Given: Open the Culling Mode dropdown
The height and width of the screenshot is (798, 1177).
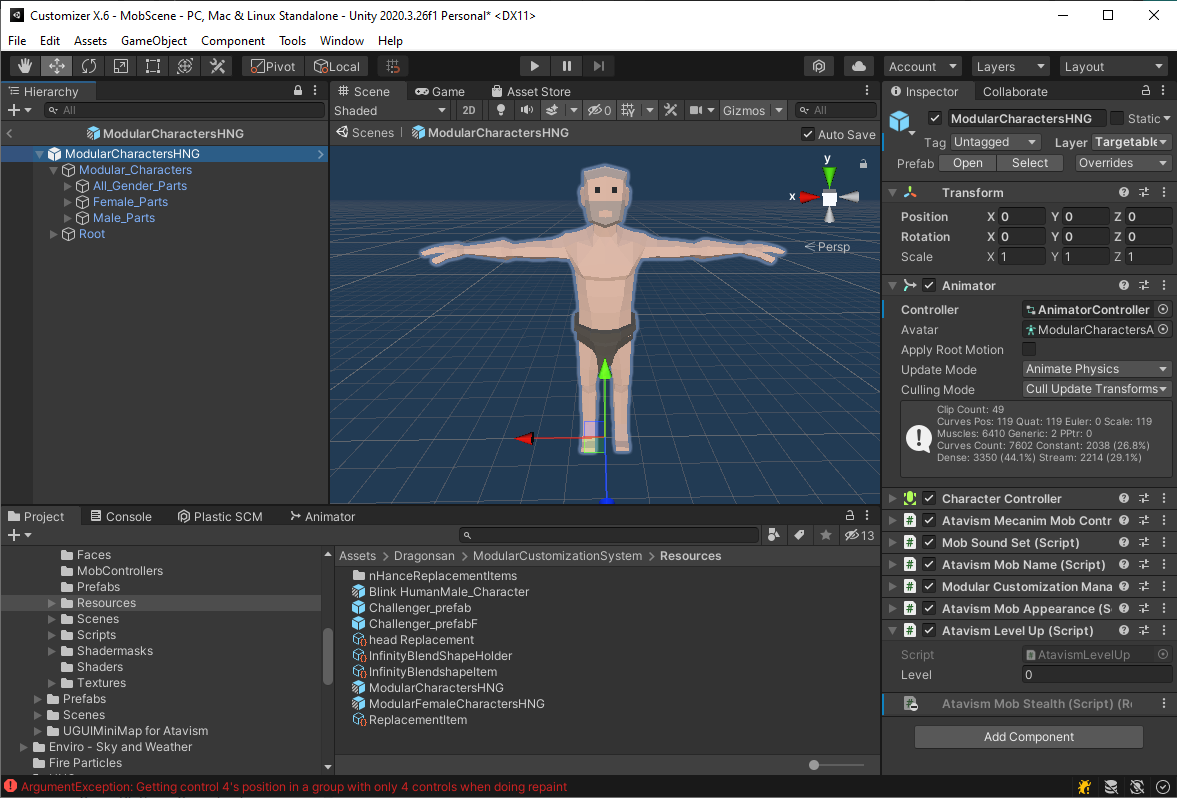Looking at the screenshot, I should (1096, 389).
